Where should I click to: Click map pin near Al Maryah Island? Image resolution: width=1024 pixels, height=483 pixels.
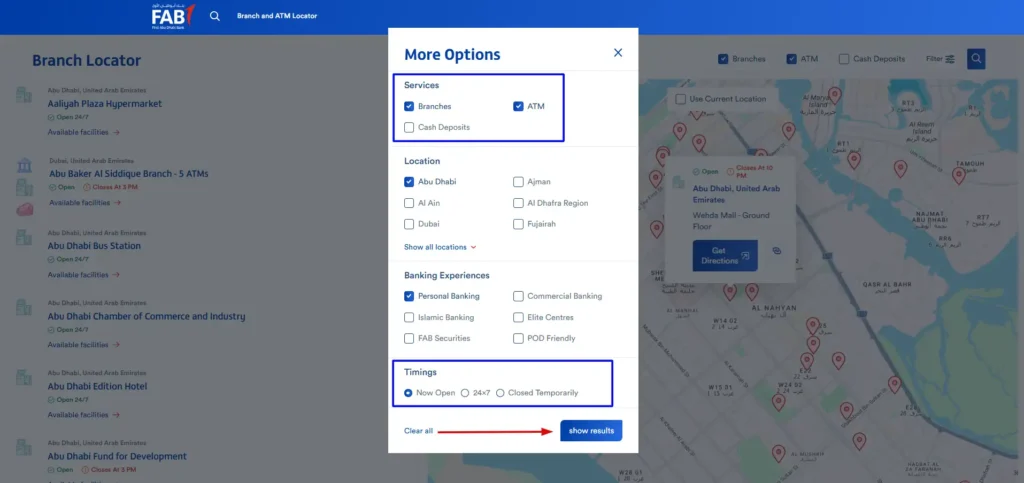(835, 95)
